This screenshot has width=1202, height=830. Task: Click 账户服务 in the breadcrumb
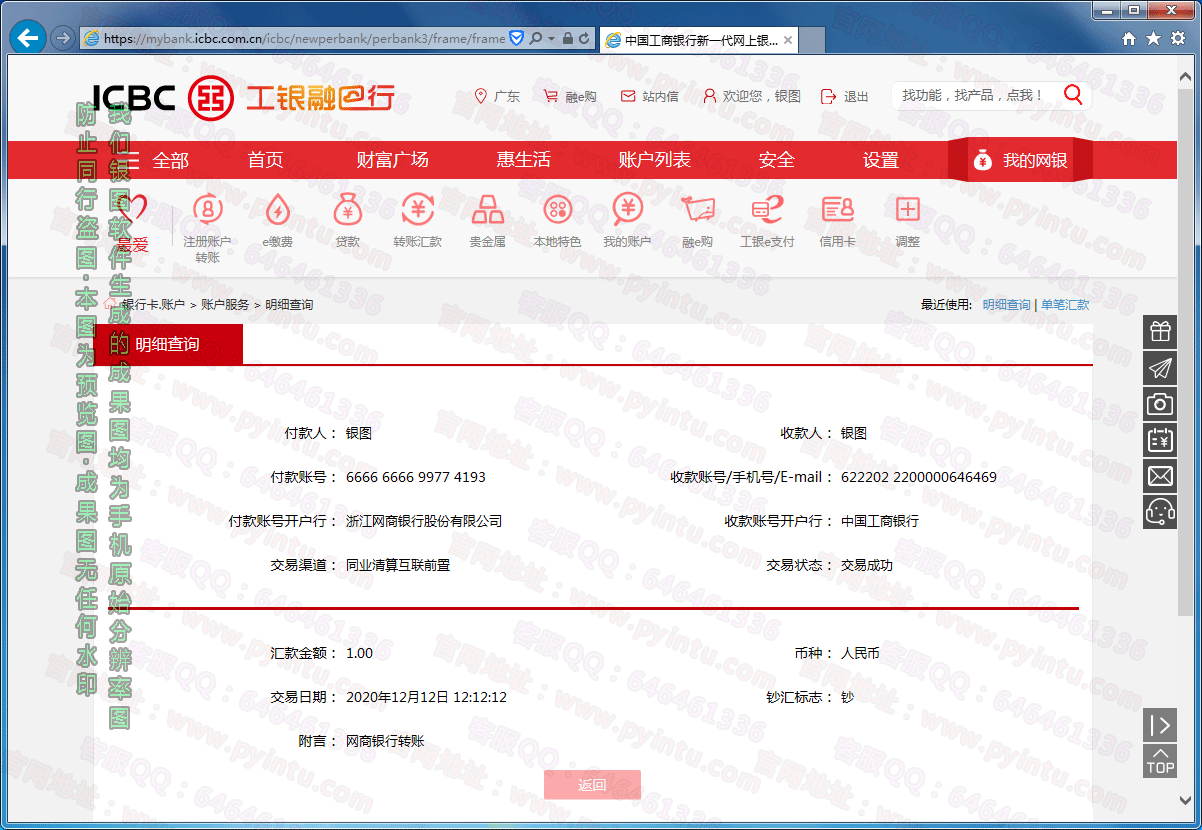click(225, 305)
